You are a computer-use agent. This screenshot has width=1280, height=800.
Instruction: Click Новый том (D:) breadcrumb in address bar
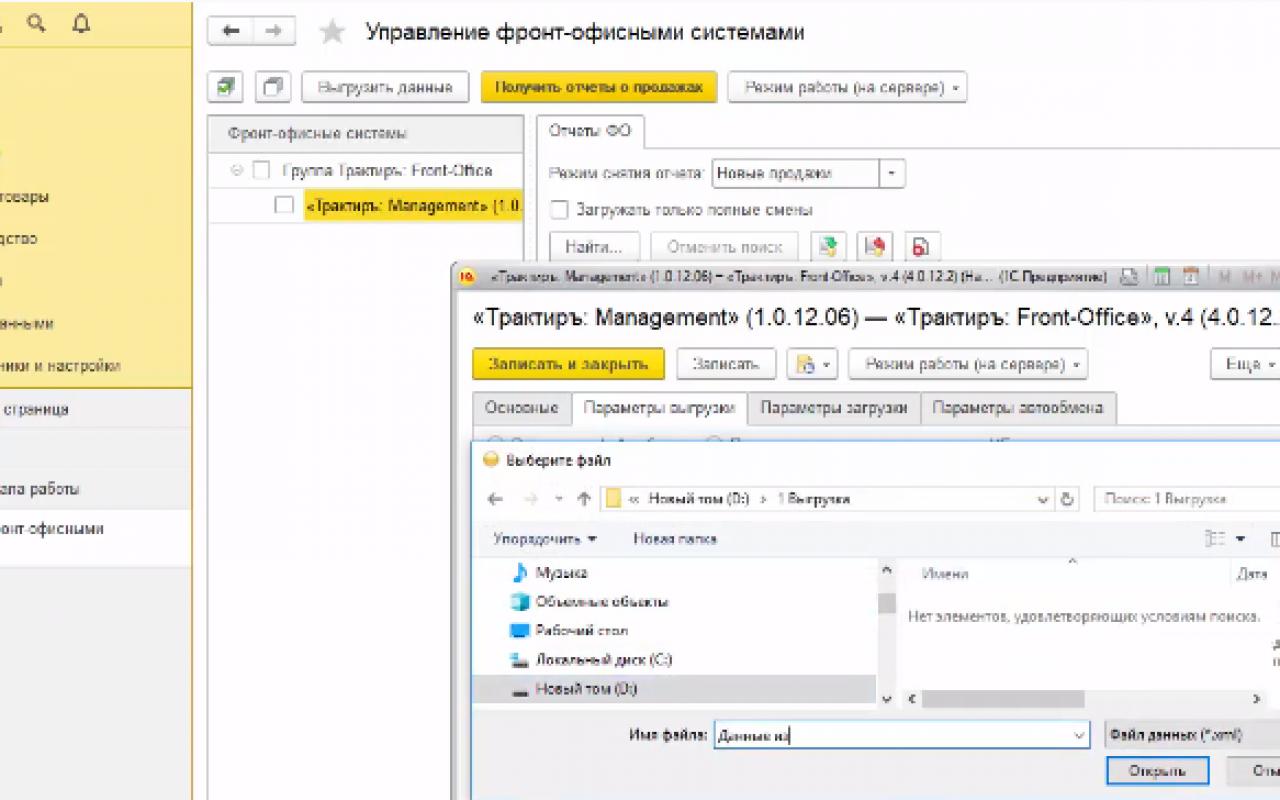(x=698, y=499)
